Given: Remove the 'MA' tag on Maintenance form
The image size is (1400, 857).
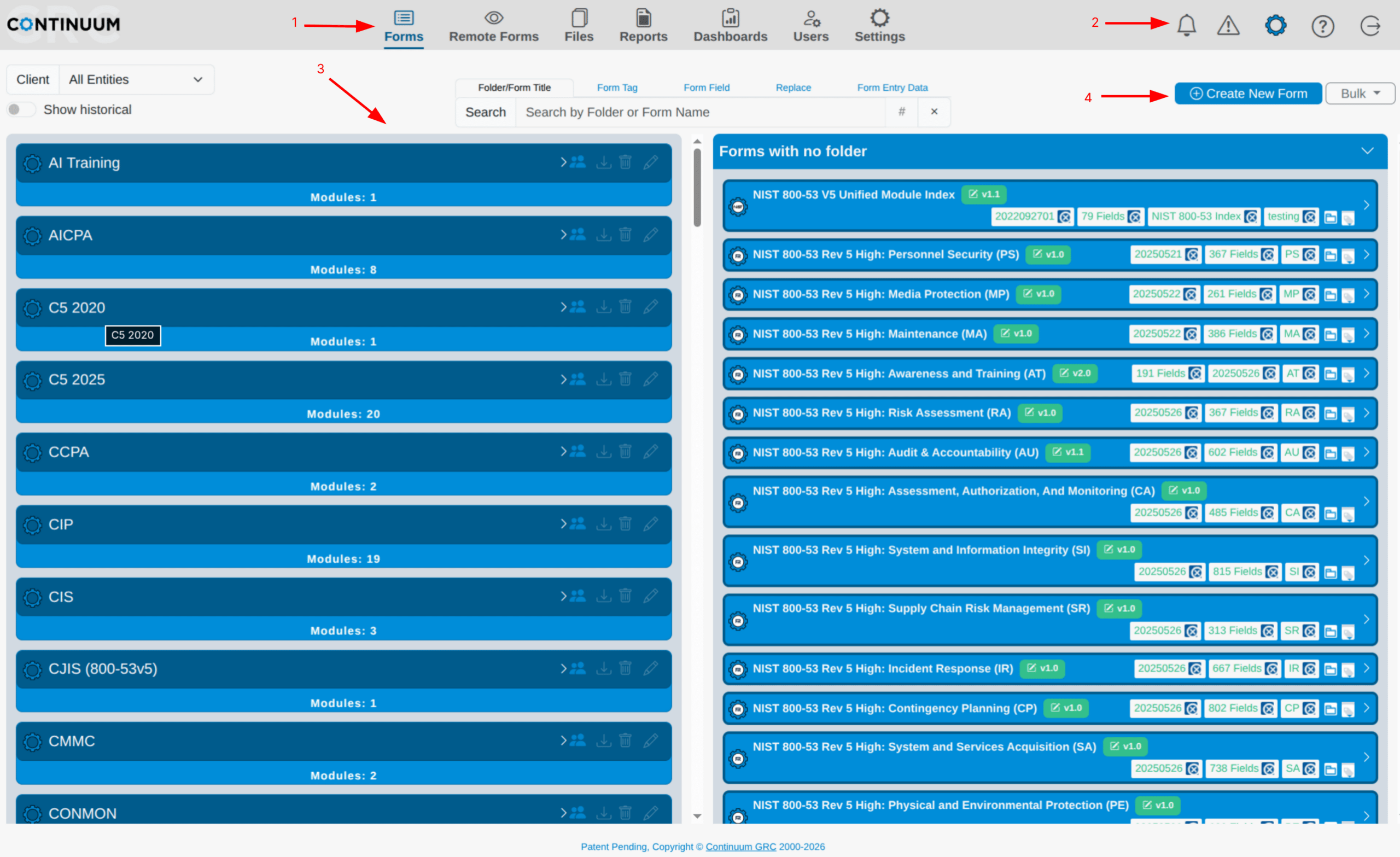Looking at the screenshot, I should click(1310, 334).
